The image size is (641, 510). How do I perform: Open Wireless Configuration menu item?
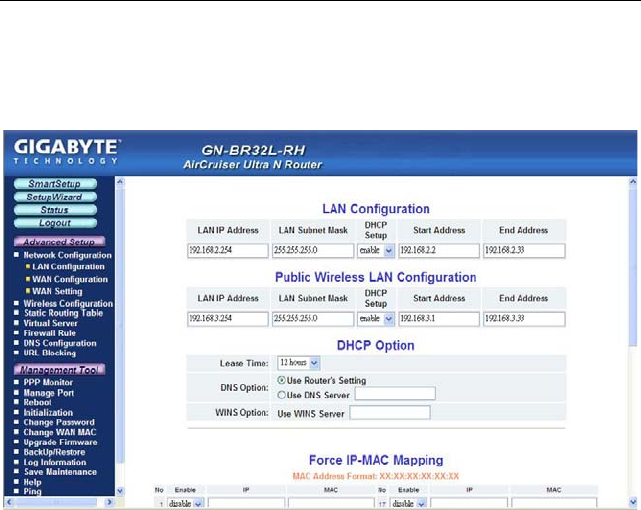(x=68, y=304)
